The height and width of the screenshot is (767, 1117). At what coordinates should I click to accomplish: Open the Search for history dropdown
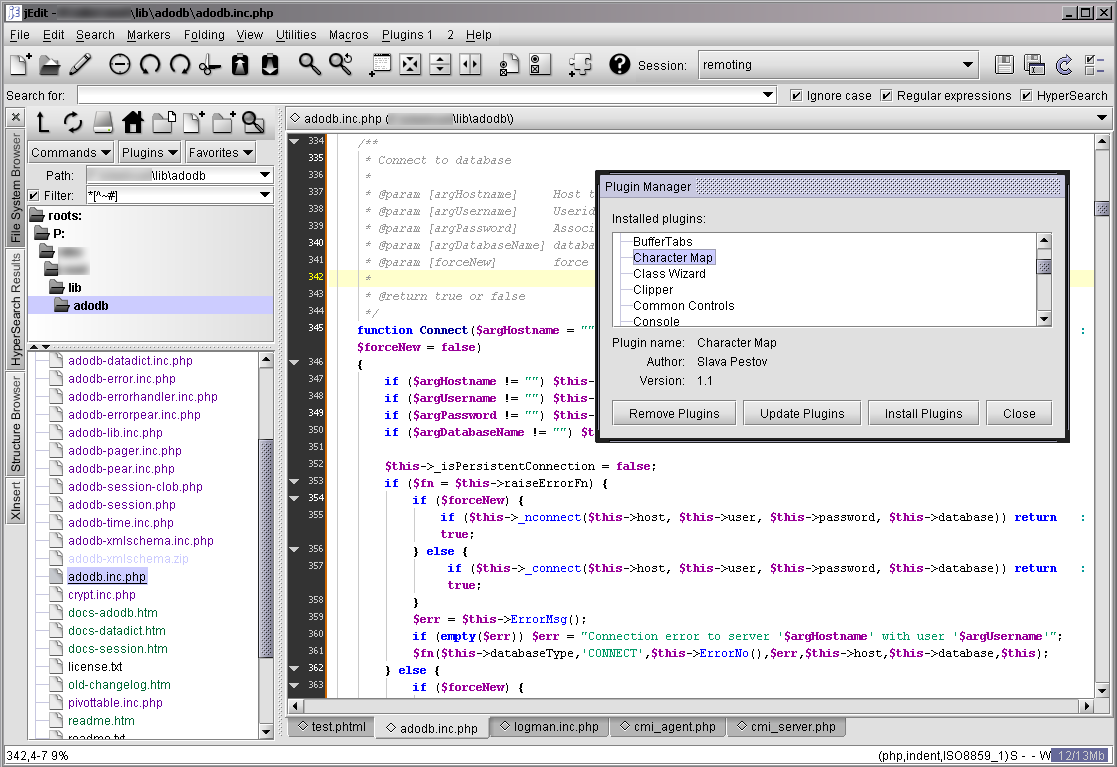coord(768,95)
